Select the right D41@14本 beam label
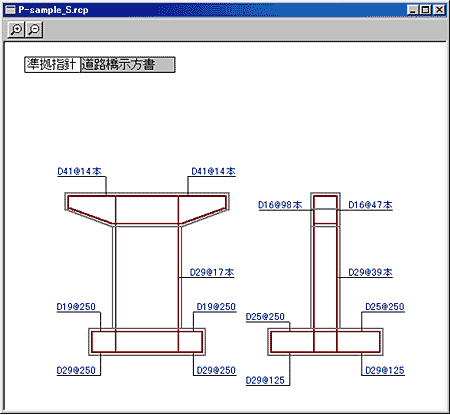 213,171
